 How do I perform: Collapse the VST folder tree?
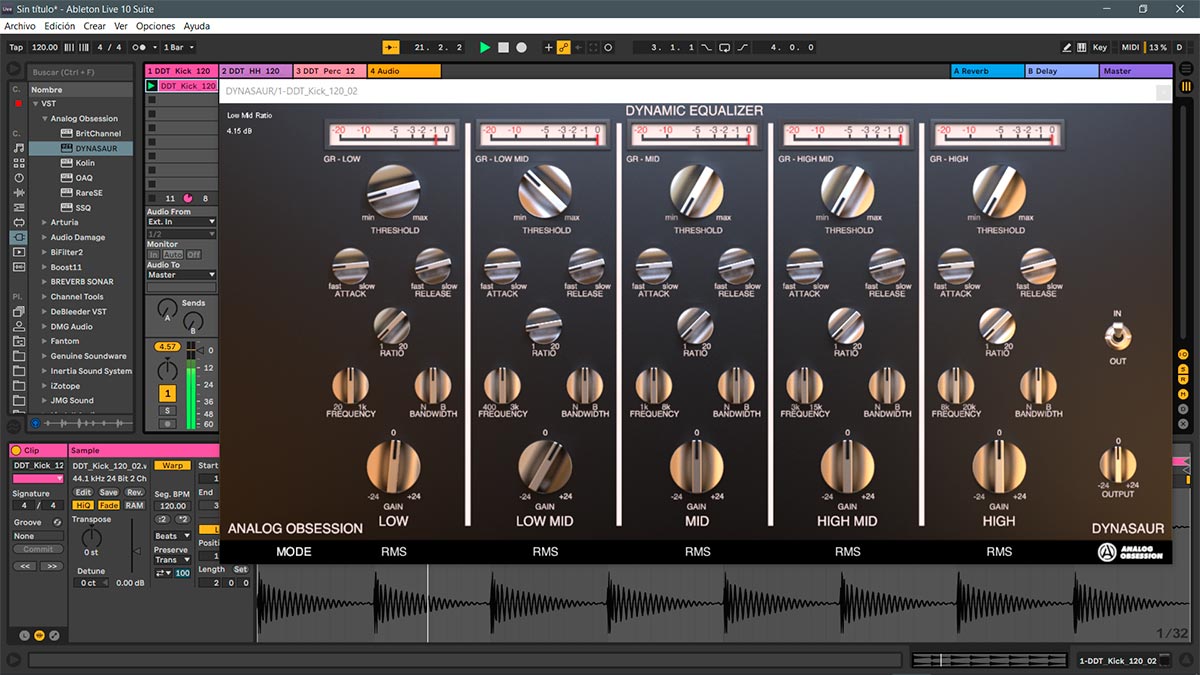click(35, 103)
